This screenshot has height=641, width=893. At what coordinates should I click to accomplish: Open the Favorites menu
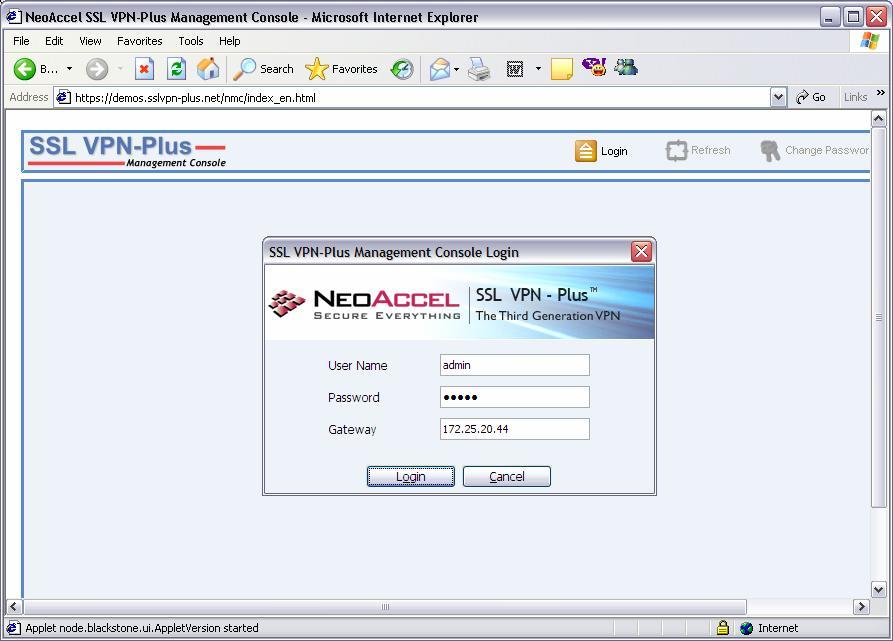pos(140,41)
